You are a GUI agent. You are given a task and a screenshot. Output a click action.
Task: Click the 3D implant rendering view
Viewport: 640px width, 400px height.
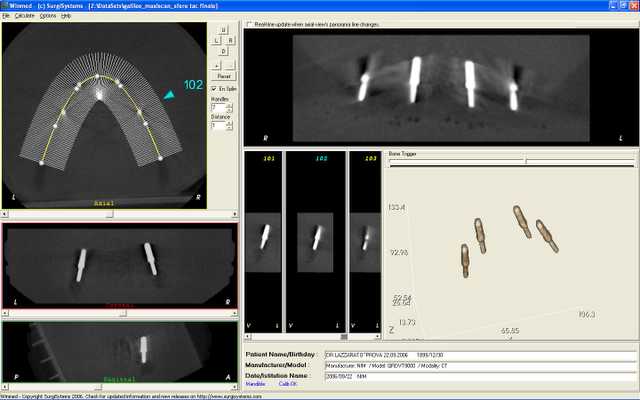coord(510,255)
